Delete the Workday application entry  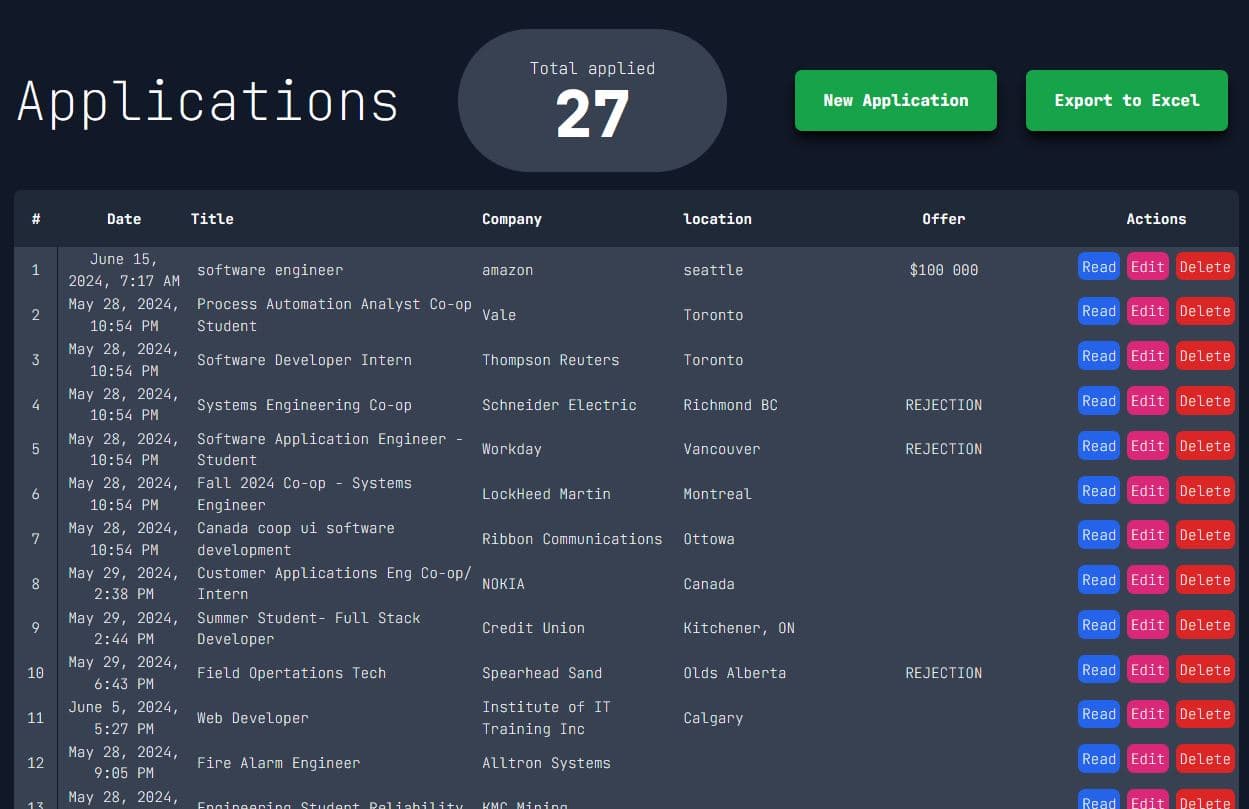[1204, 446]
